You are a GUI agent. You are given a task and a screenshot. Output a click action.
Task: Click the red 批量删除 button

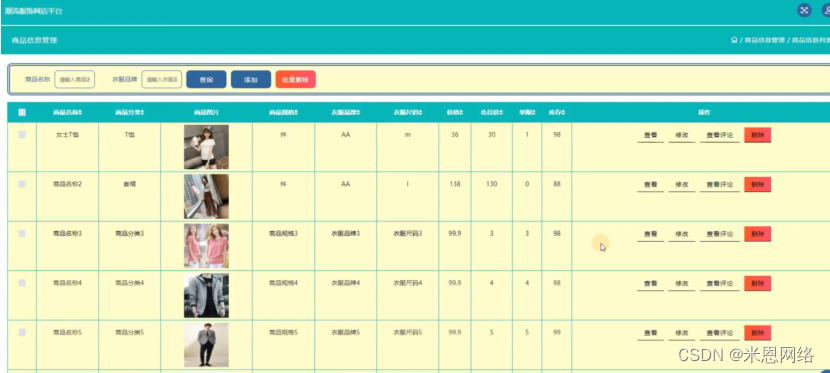pos(295,79)
